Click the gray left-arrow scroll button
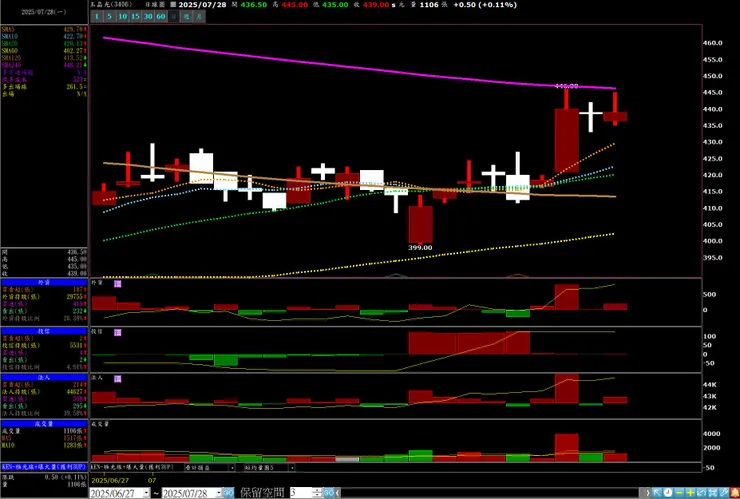The width and height of the screenshot is (740, 499). coord(338,493)
